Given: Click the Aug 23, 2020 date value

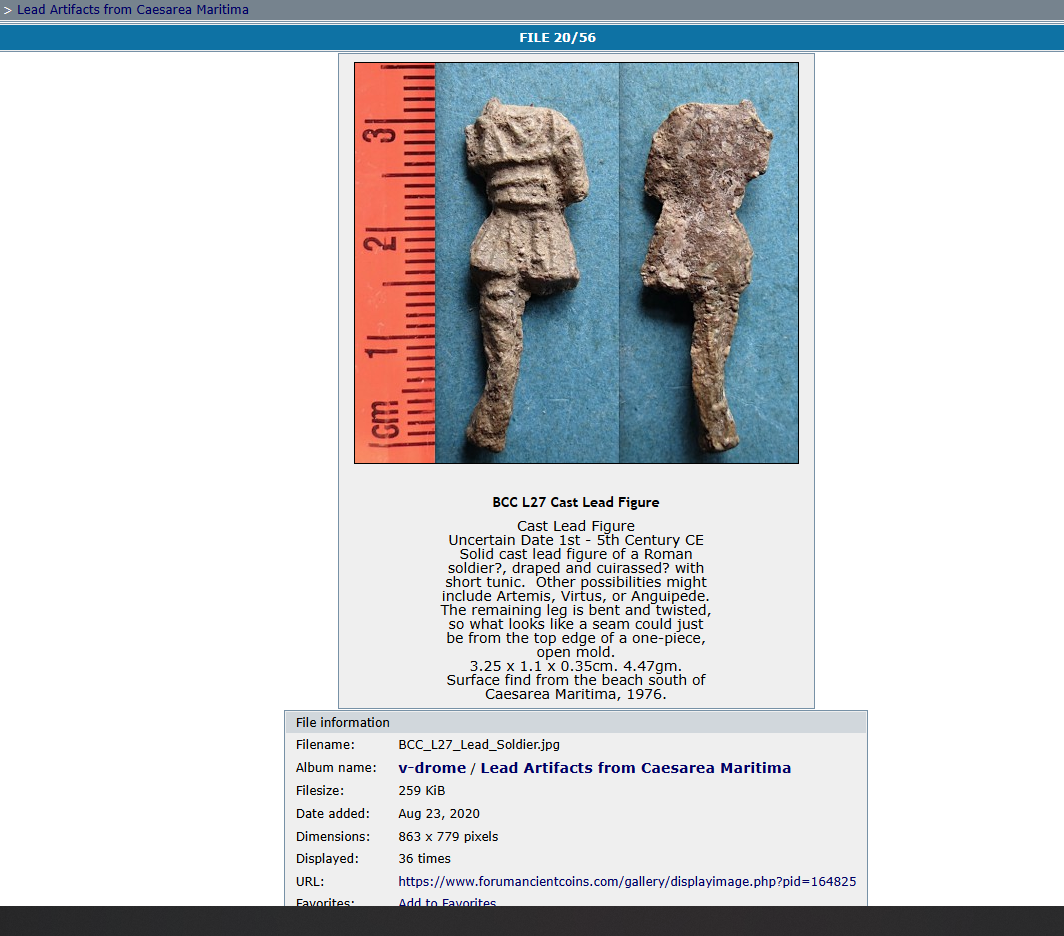Looking at the screenshot, I should tap(439, 813).
